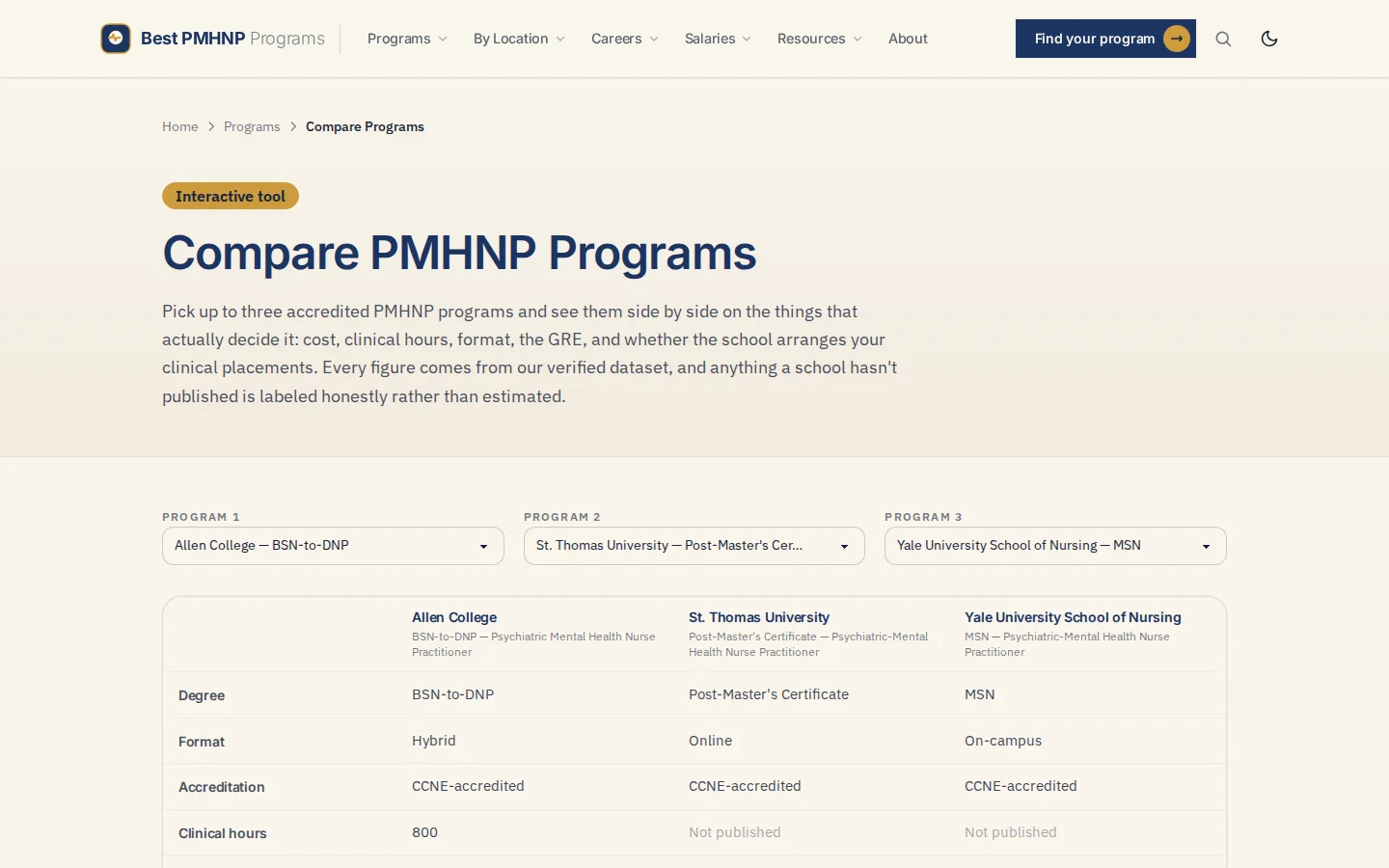Open the Program 1 dropdown showing Allen College

(333, 546)
